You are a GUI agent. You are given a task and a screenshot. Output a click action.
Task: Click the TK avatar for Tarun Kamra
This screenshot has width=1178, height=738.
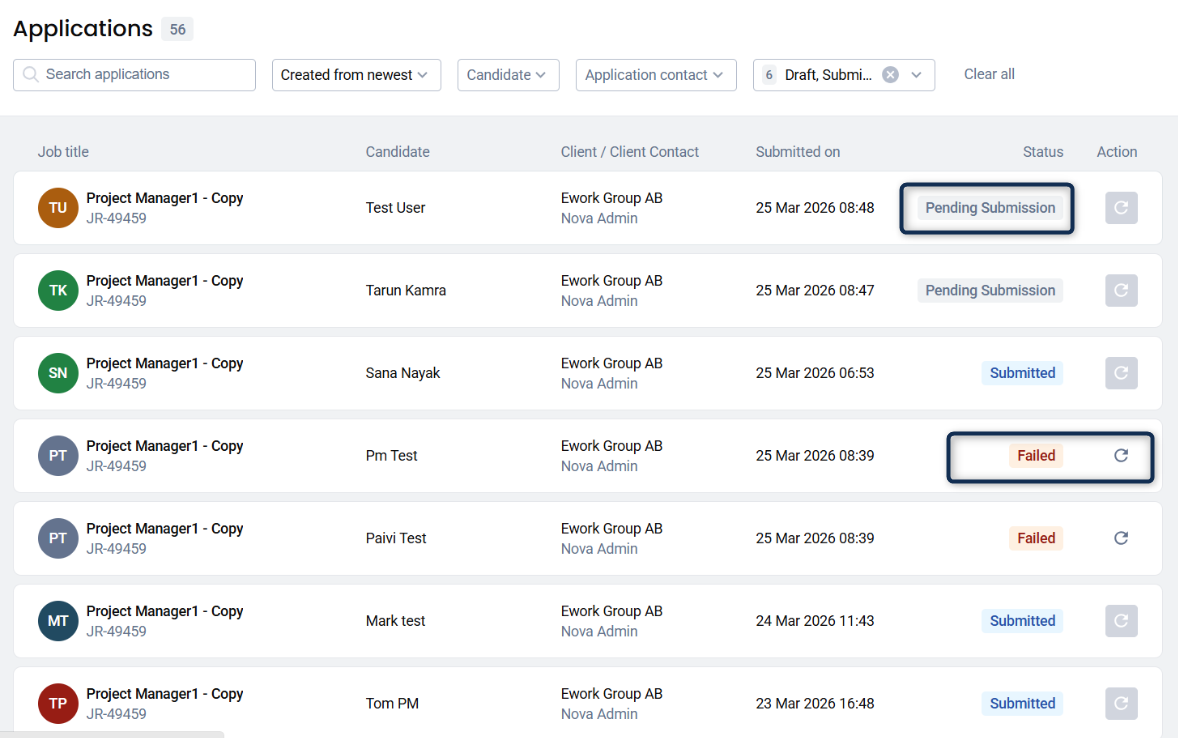pos(58,290)
